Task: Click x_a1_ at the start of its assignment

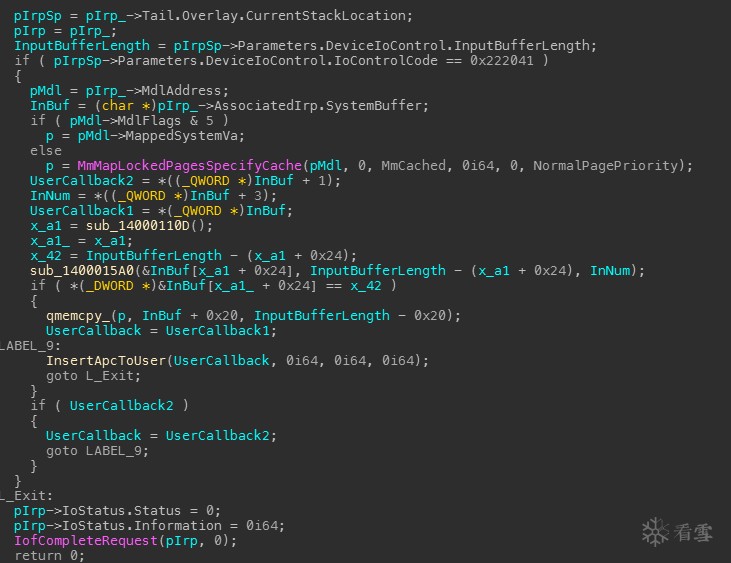Action: [x=50, y=241]
